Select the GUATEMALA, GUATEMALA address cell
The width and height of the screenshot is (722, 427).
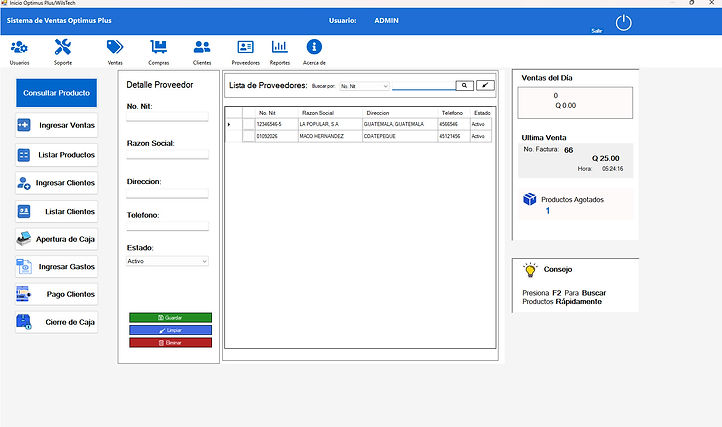tap(400, 124)
